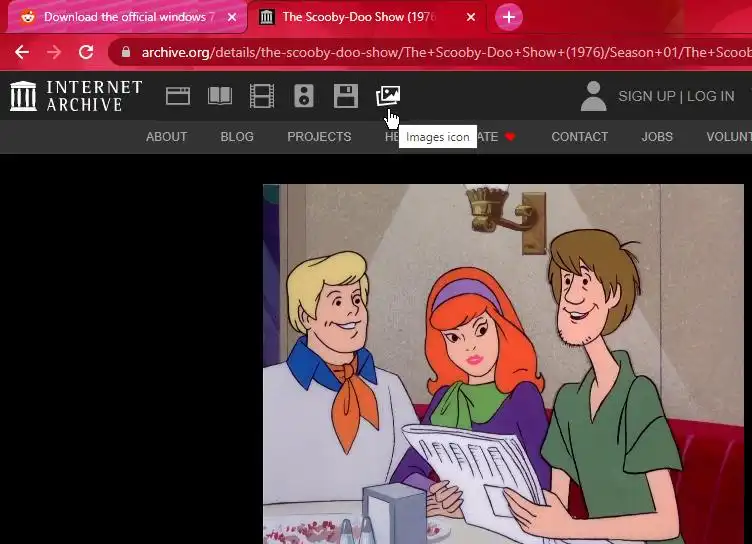
Task: Click the archive.org address bar
Action: 430,52
